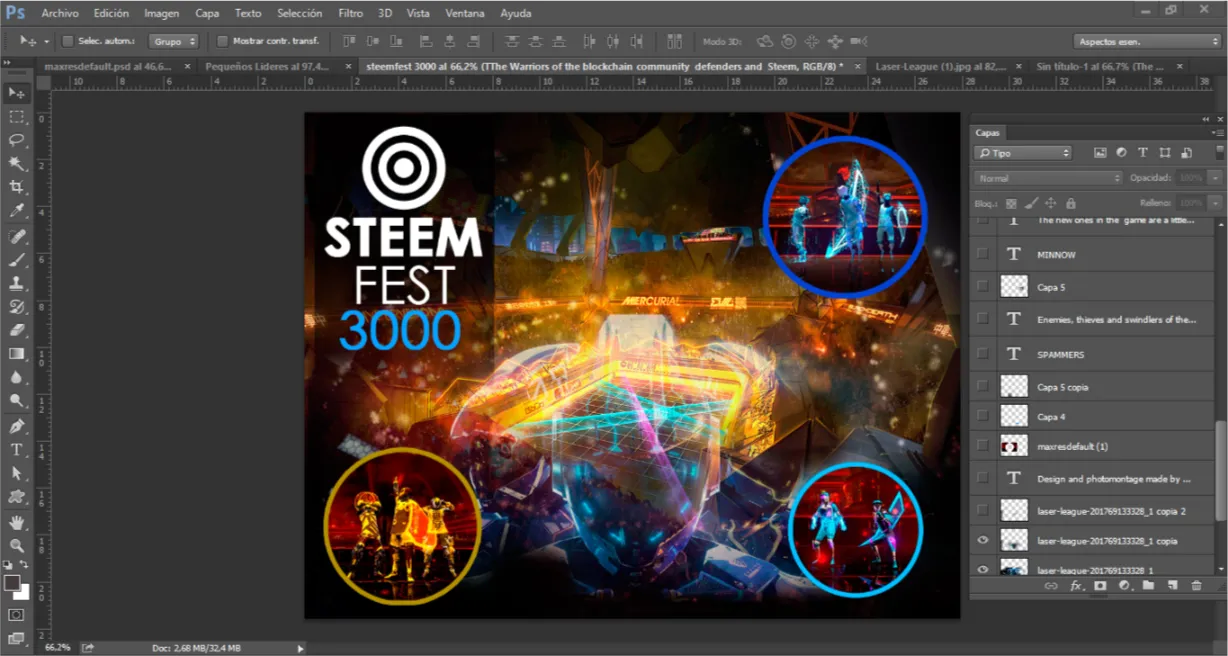Viewport: 1228px width, 656px height.
Task: Hide laser-league-201769133328_1 copia layer
Action: pyautogui.click(x=983, y=541)
